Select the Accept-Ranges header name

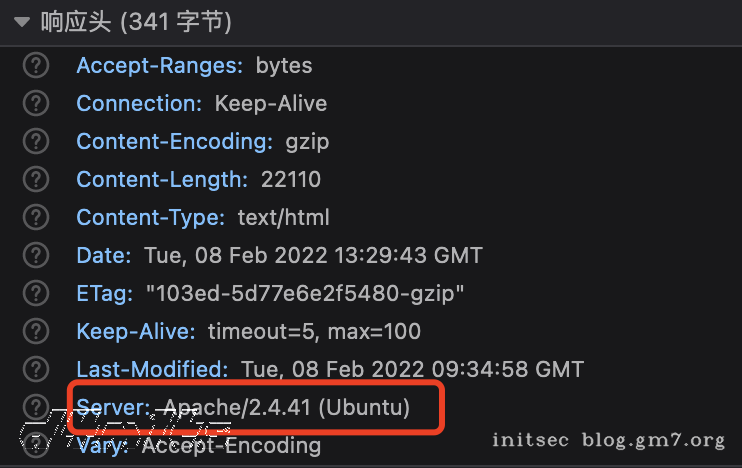click(160, 67)
